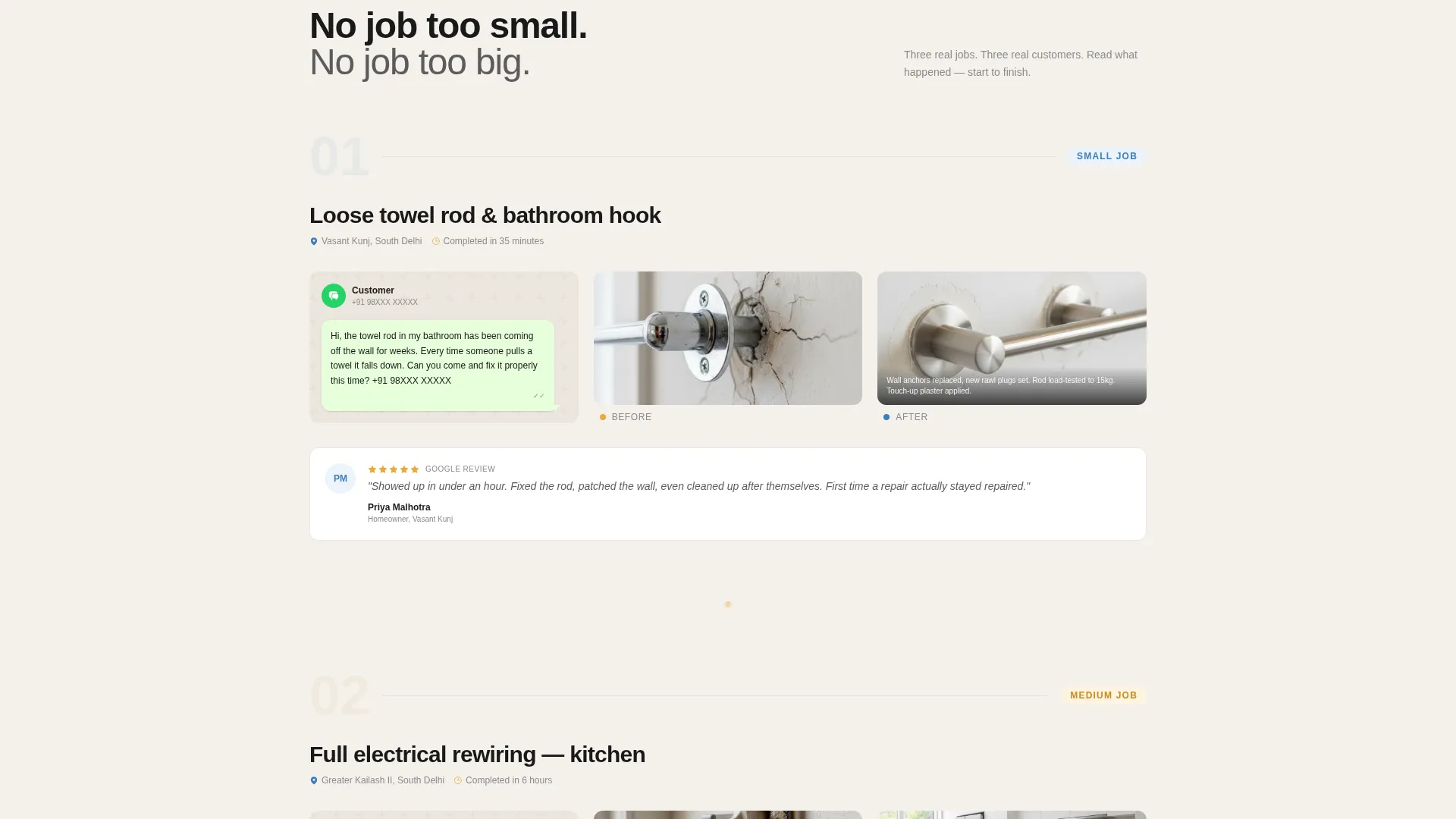This screenshot has width=1456, height=819.
Task: Click the orange dot between job sections
Action: pos(728,604)
